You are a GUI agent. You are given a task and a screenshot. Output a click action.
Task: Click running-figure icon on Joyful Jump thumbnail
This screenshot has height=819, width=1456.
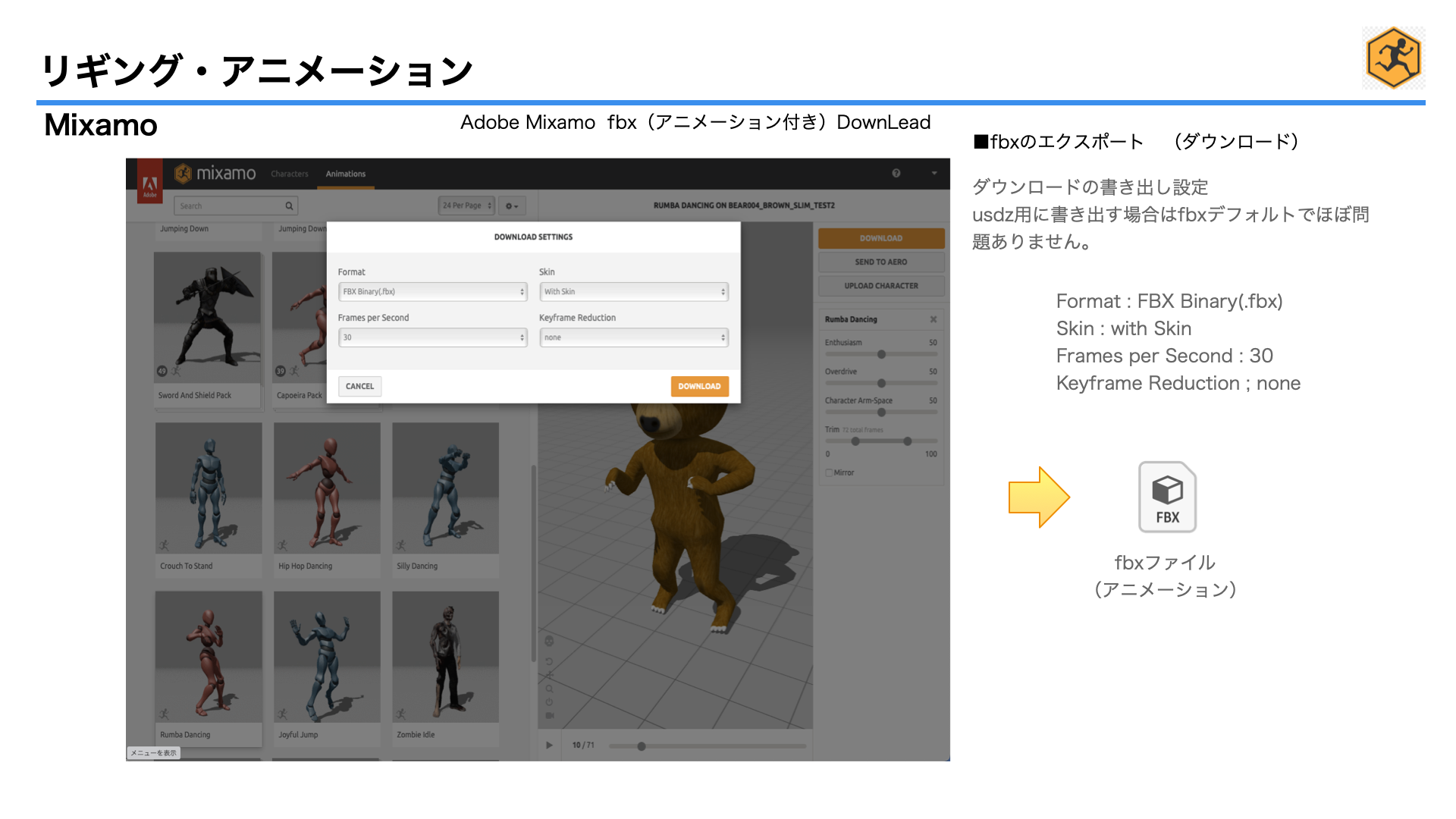pos(282,714)
